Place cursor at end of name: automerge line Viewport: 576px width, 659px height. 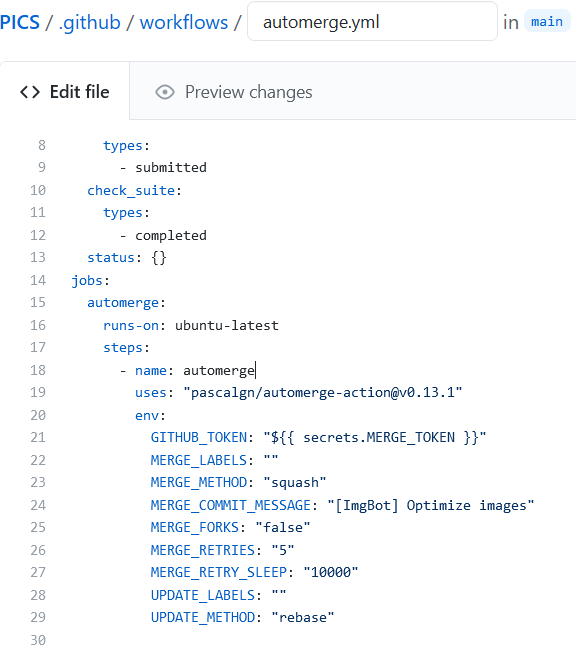pyautogui.click(x=255, y=370)
